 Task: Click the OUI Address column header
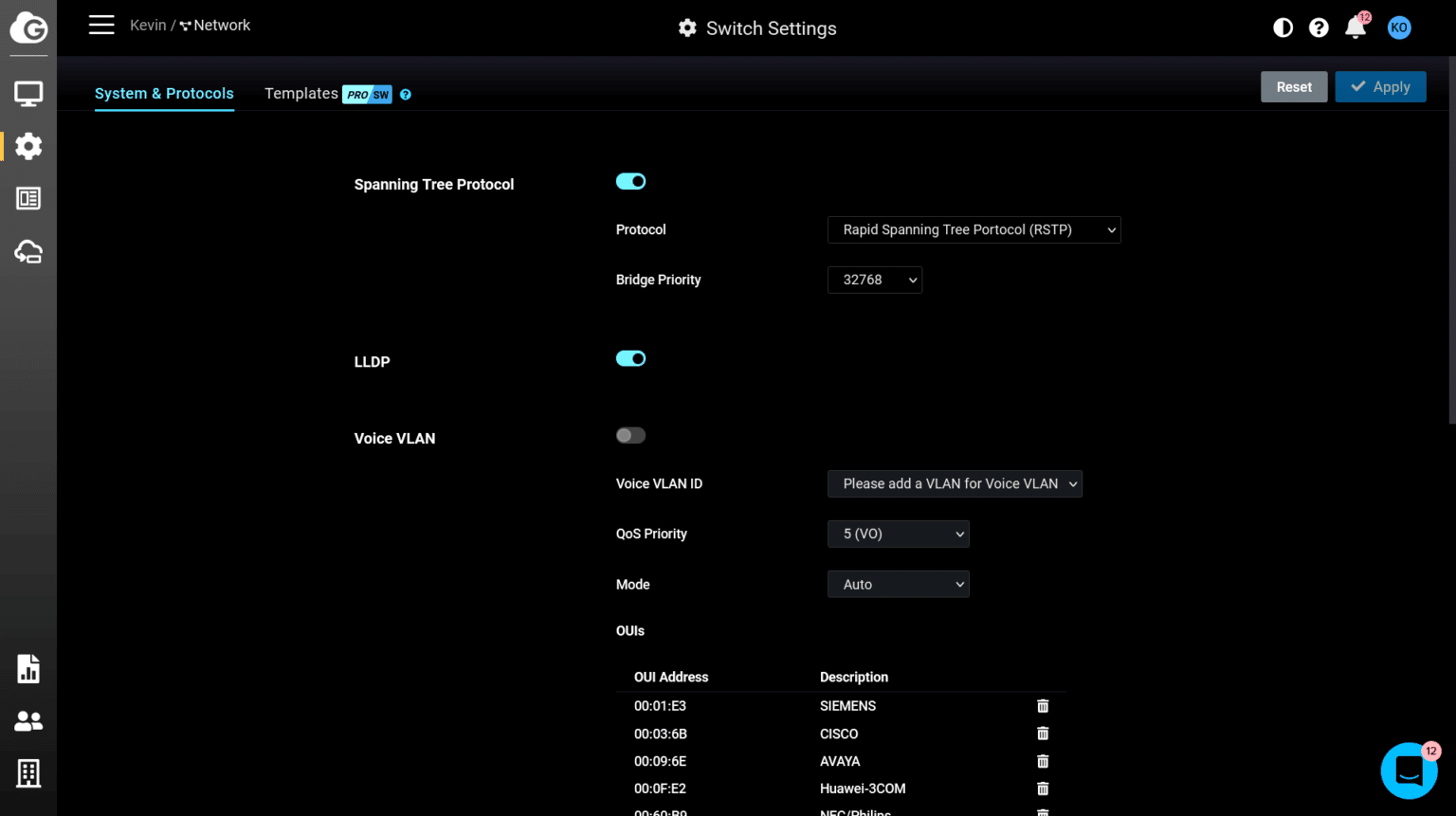[671, 677]
